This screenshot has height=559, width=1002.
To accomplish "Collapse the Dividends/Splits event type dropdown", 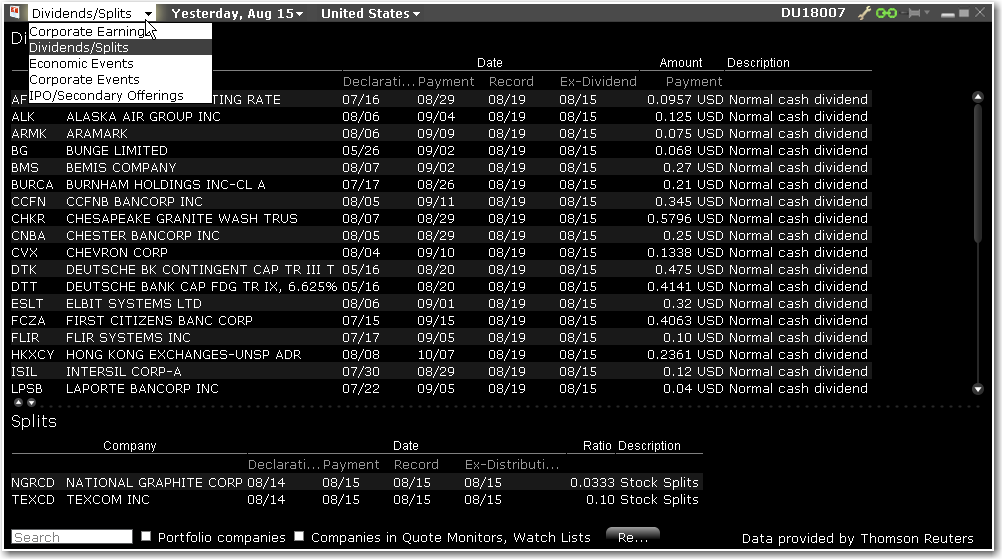I will point(91,14).
